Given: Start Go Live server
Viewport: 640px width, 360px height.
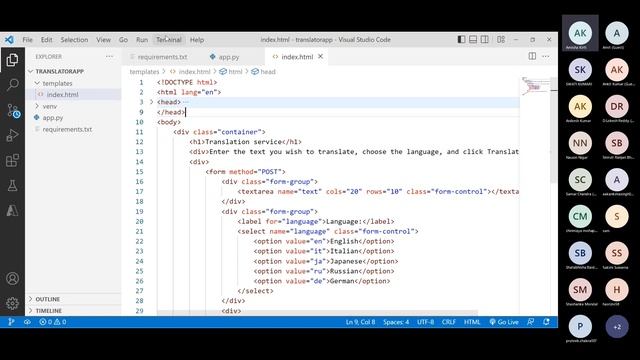Looking at the screenshot, I should click(x=504, y=322).
